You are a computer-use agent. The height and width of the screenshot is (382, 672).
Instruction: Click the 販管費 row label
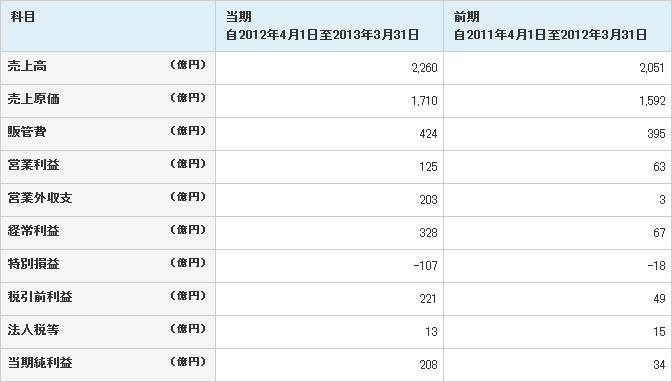(x=27, y=132)
